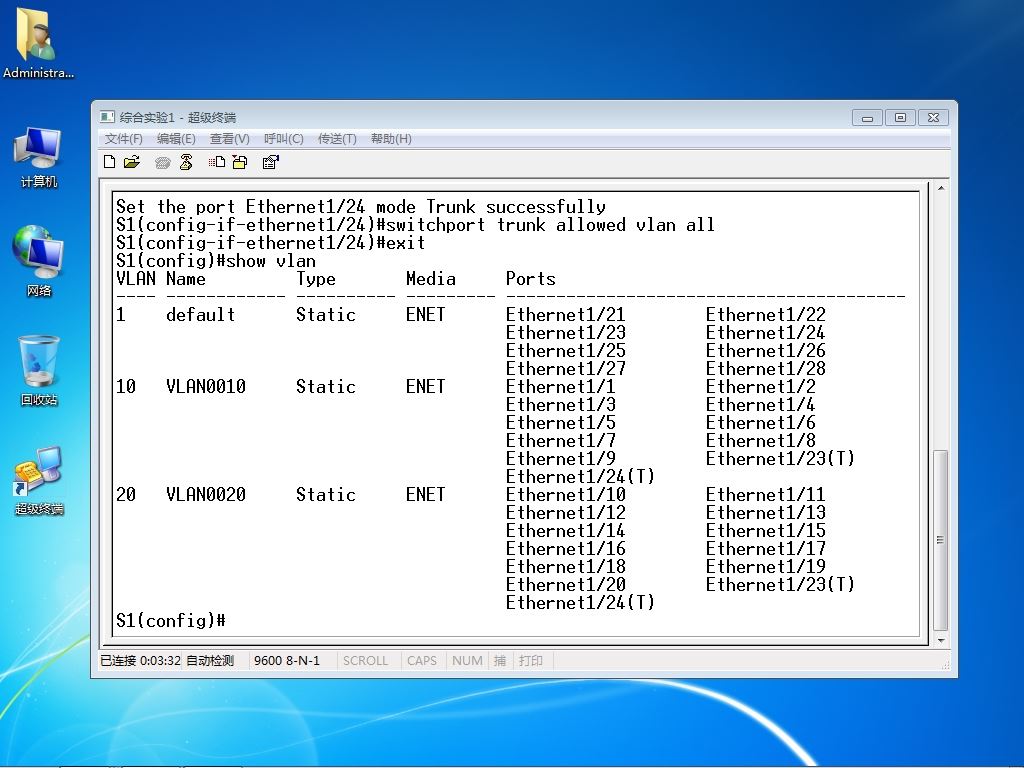This screenshot has height=768, width=1024.
Task: Click the Disconnect toolbar icon
Action: tap(186, 162)
